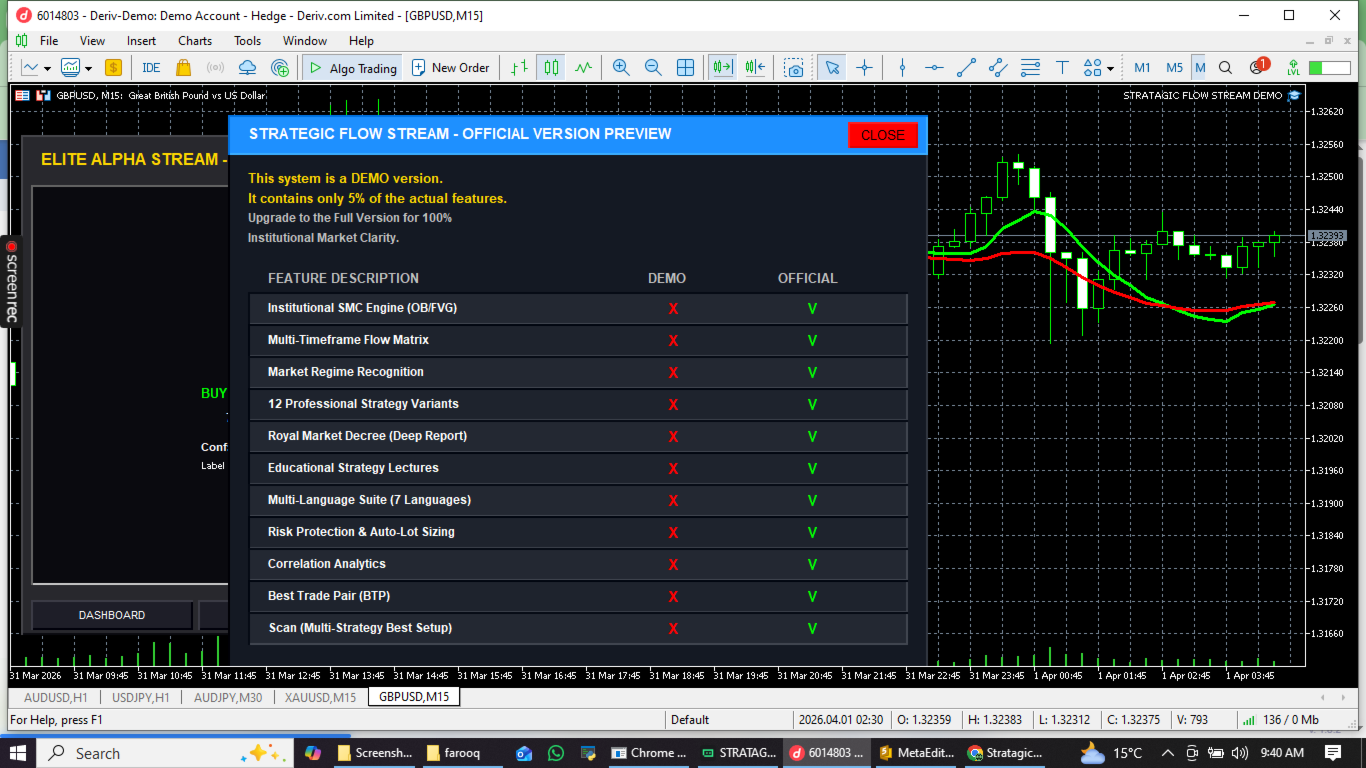
Task: Open a New Order
Action: [x=450, y=68]
